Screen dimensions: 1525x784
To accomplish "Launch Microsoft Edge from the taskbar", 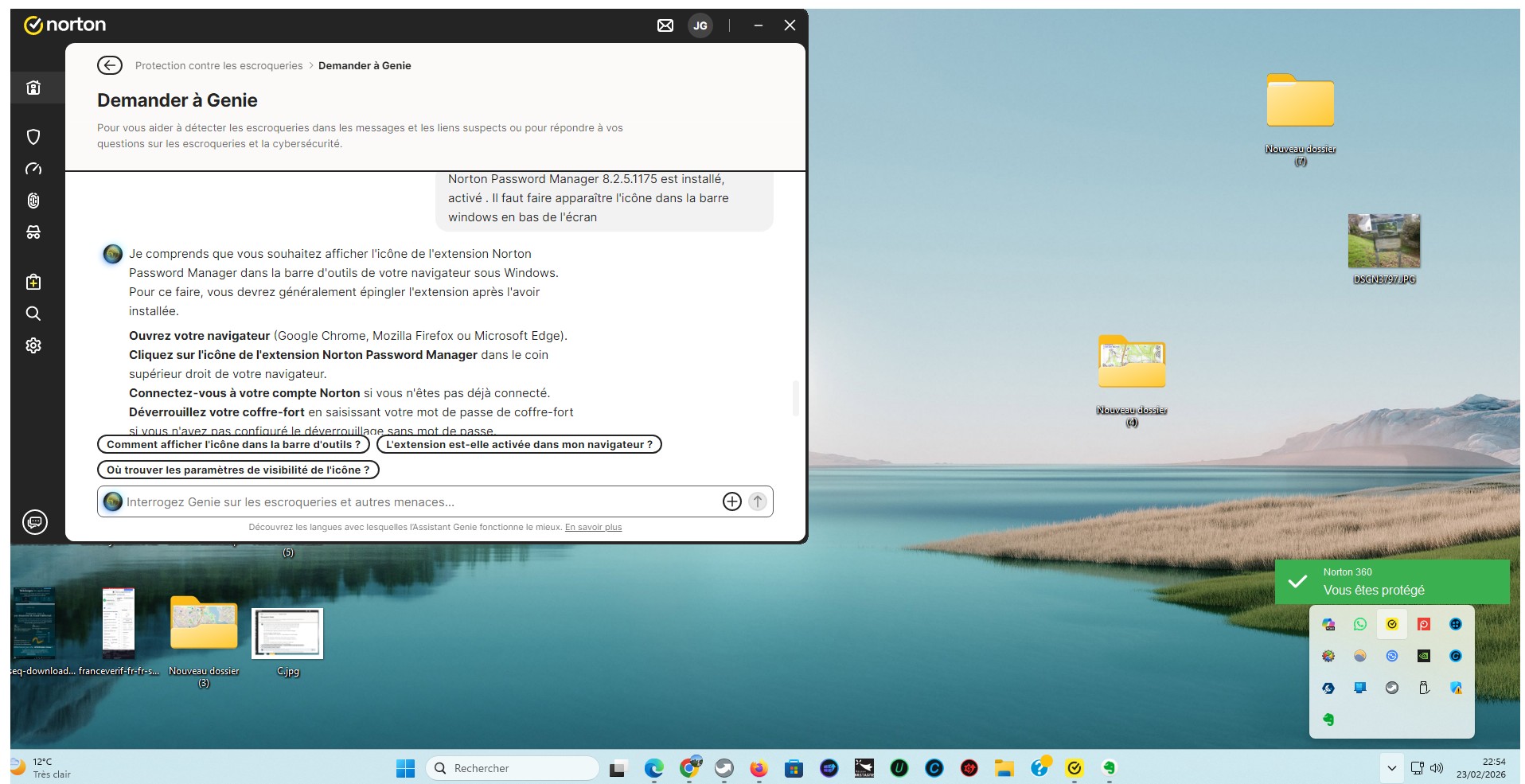I will (654, 768).
